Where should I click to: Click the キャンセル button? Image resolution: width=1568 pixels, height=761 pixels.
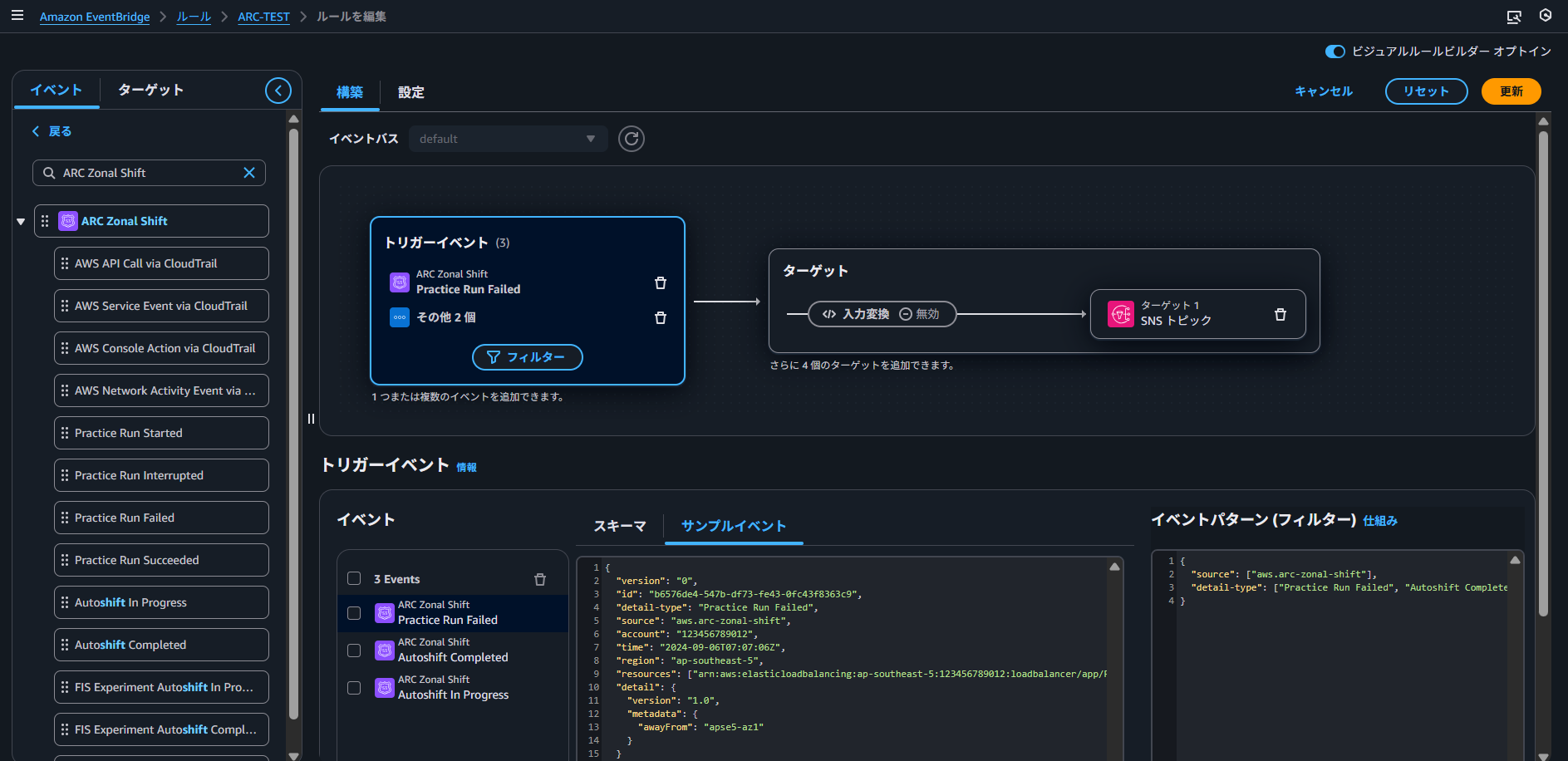tap(1324, 91)
